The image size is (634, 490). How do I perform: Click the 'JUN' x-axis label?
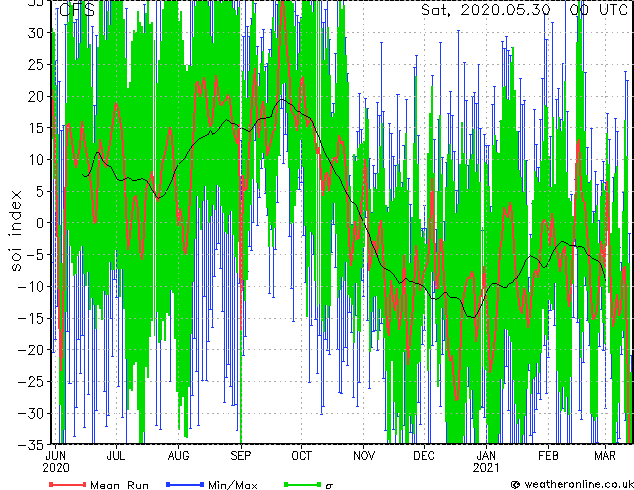[x=56, y=456]
